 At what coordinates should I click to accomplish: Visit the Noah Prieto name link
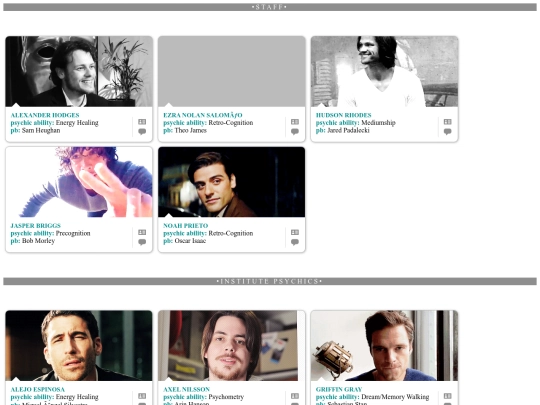click(186, 226)
